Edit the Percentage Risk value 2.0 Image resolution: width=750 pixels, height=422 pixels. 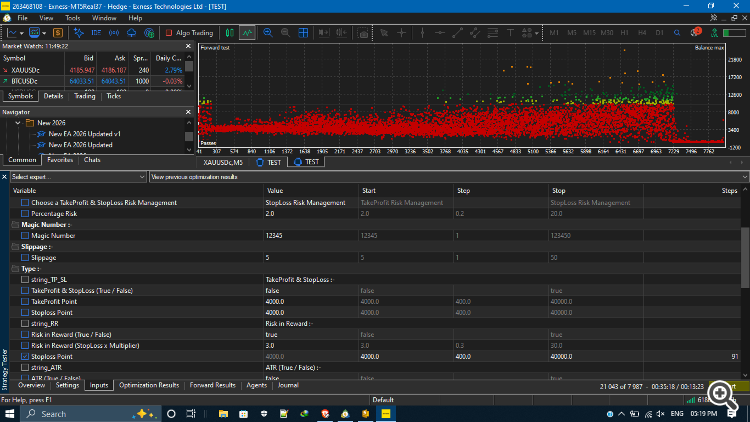(x=311, y=213)
